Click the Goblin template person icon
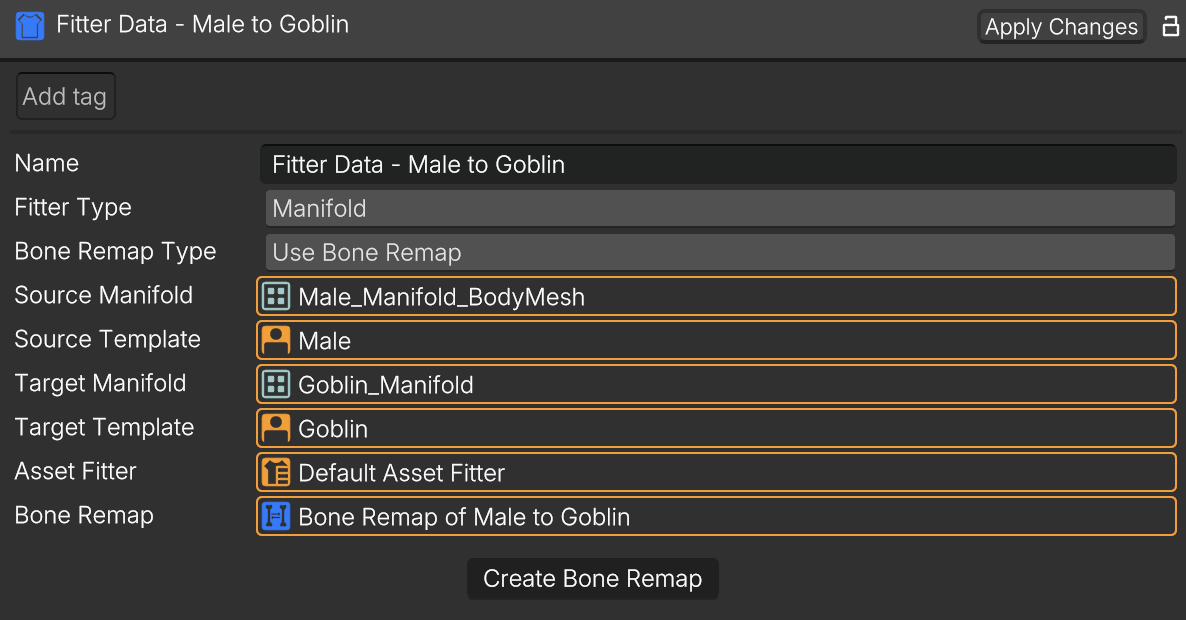 276,428
